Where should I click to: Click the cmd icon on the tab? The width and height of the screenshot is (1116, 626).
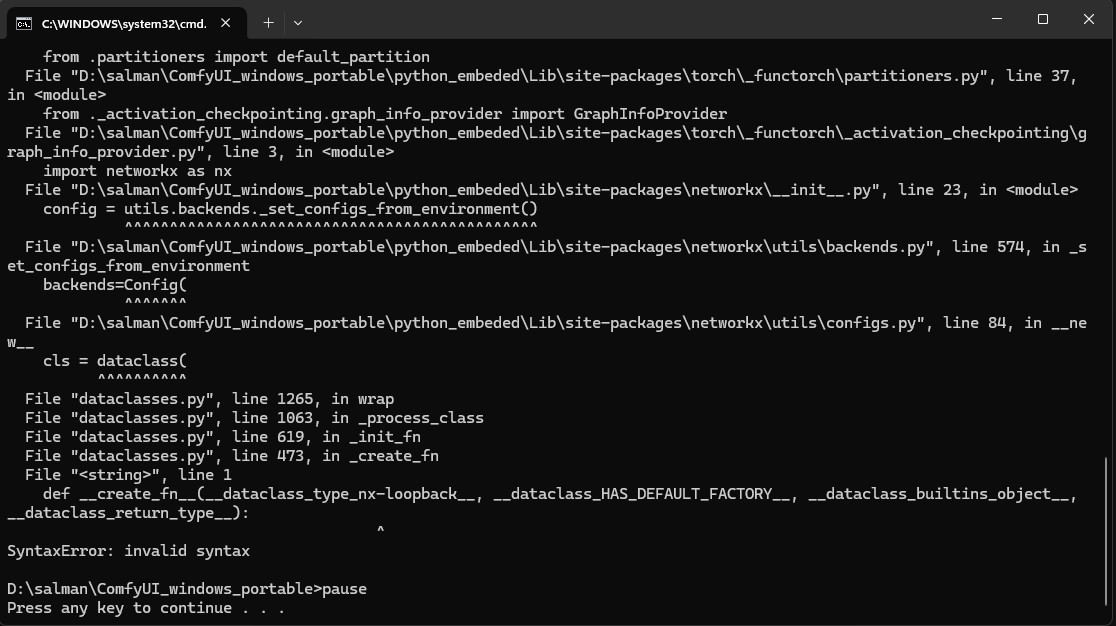coord(24,22)
